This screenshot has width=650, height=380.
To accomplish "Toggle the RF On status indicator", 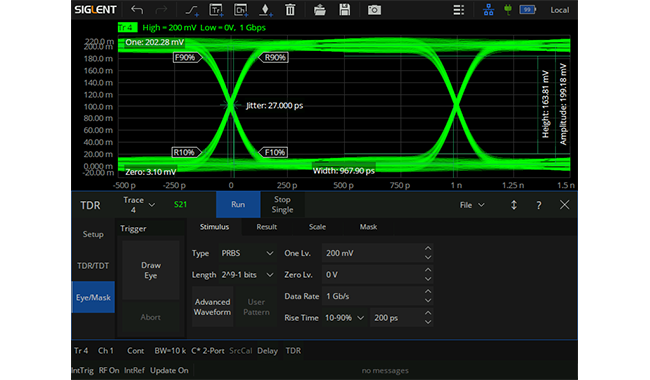I will (x=109, y=370).
